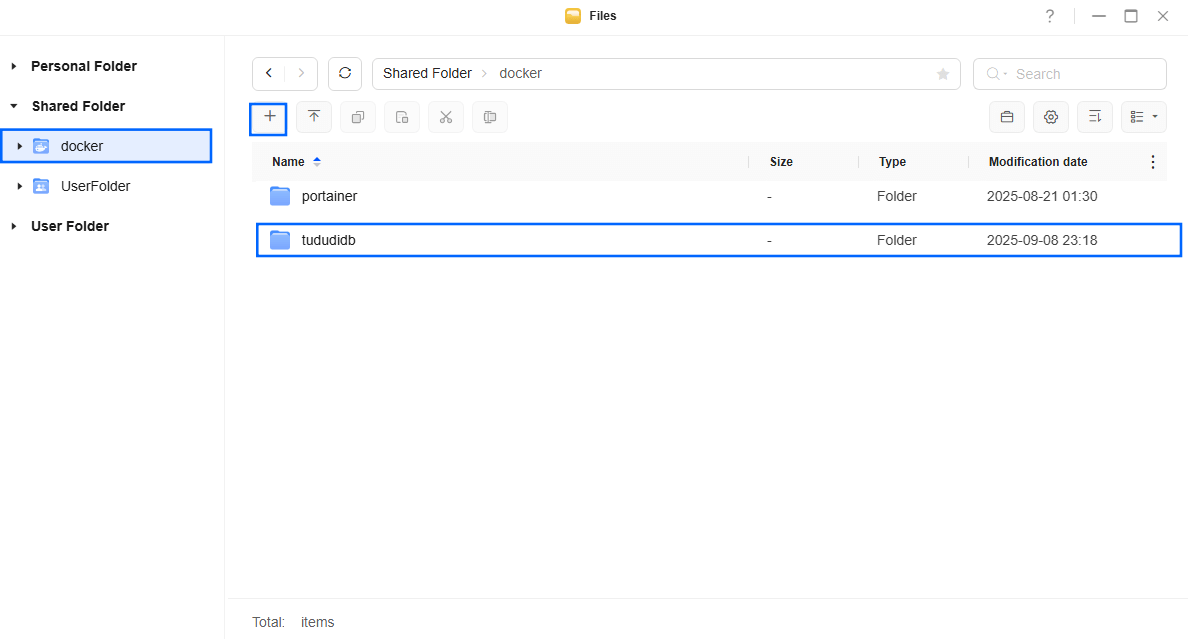The width and height of the screenshot is (1188, 639).
Task: Open the settings gear icon
Action: click(1051, 117)
